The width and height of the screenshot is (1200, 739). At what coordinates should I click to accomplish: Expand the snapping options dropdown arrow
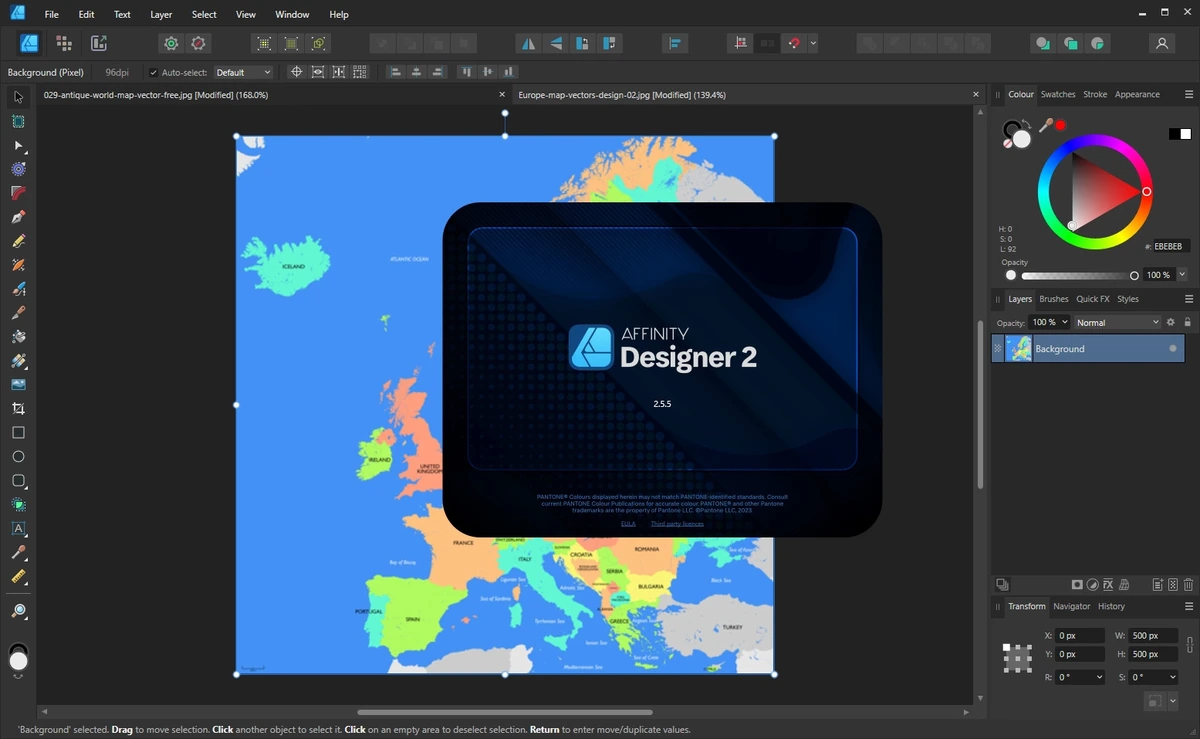point(813,43)
